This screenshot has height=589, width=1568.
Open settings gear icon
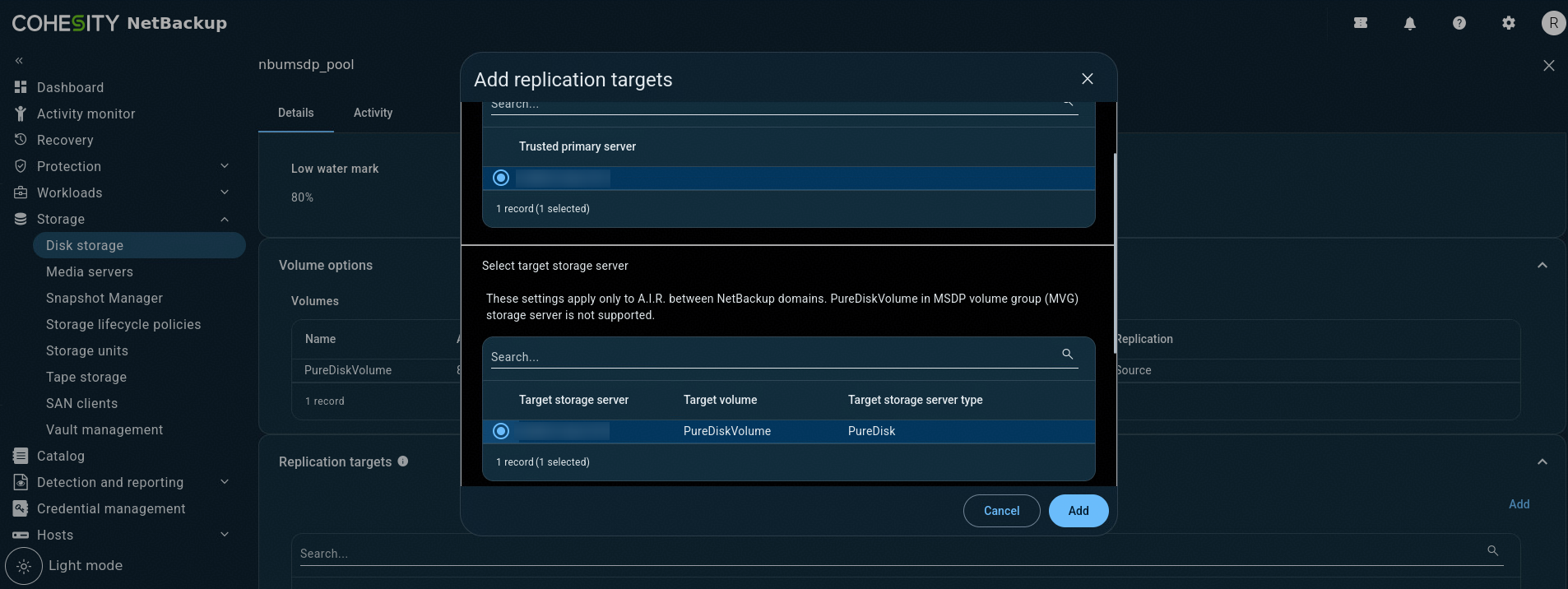click(x=1509, y=23)
